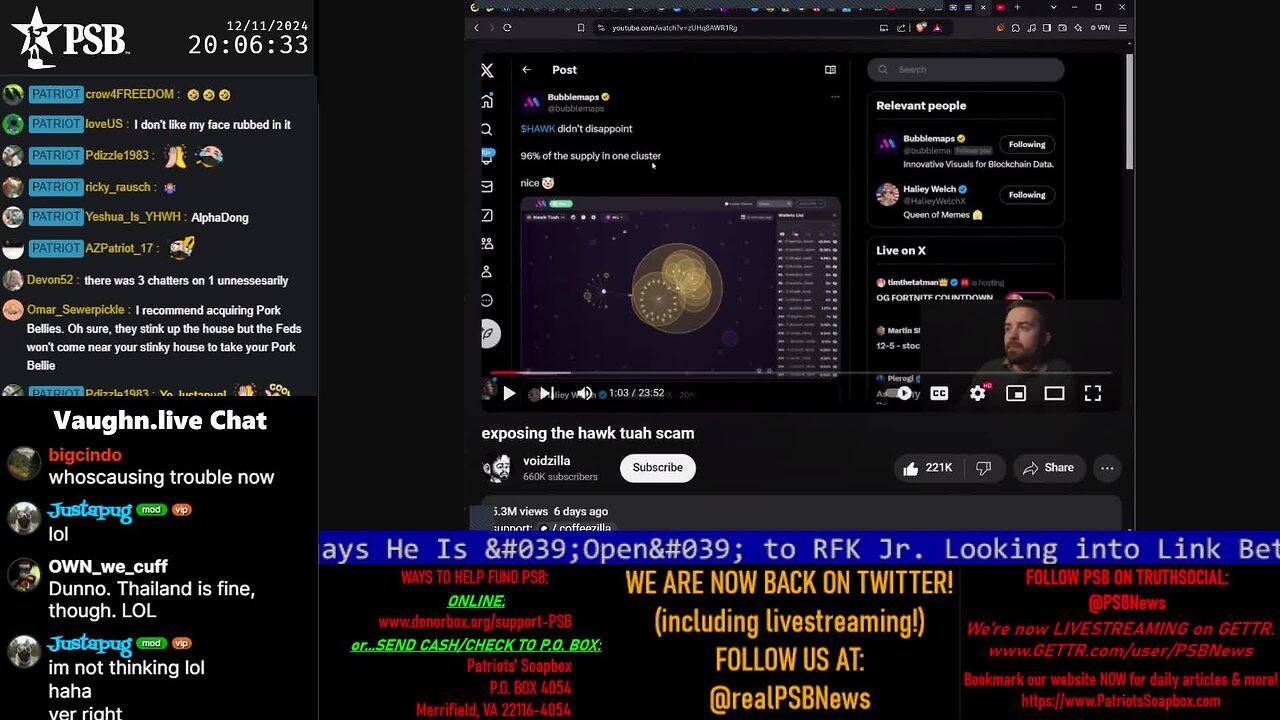The image size is (1280, 720).
Task: Click into the X search field
Action: click(x=966, y=70)
